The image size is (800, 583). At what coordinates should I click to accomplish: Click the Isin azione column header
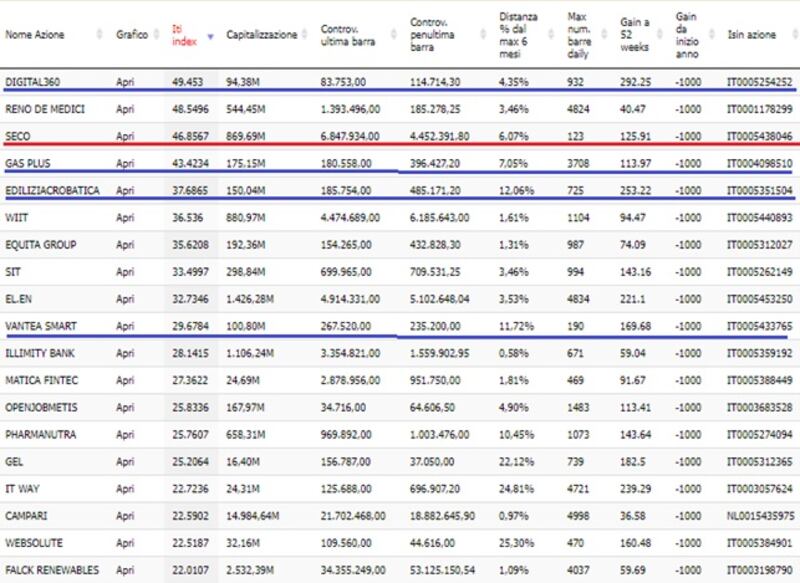(x=751, y=35)
